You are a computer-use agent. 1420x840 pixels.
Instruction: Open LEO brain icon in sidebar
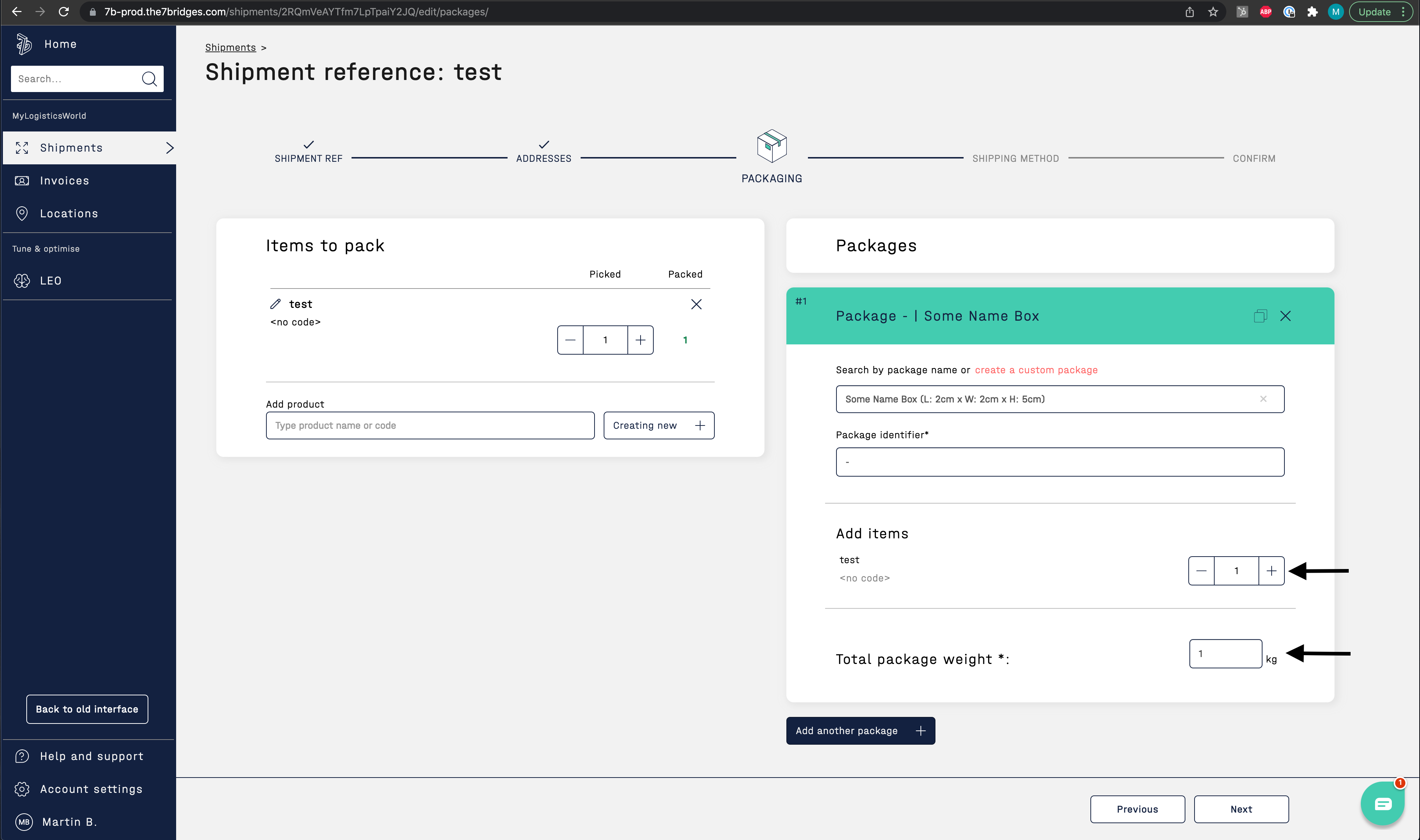click(22, 281)
